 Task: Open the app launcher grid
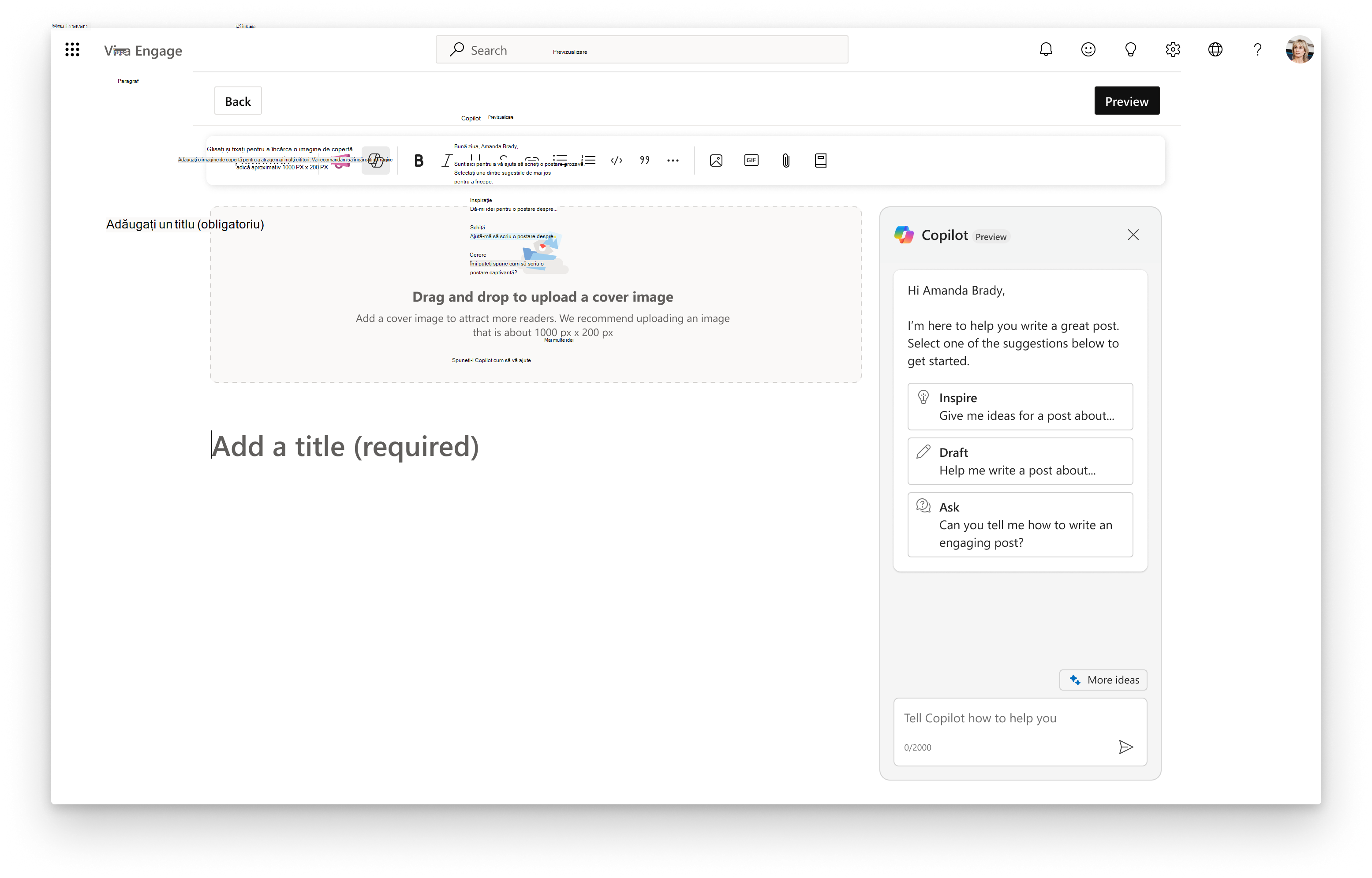point(72,49)
